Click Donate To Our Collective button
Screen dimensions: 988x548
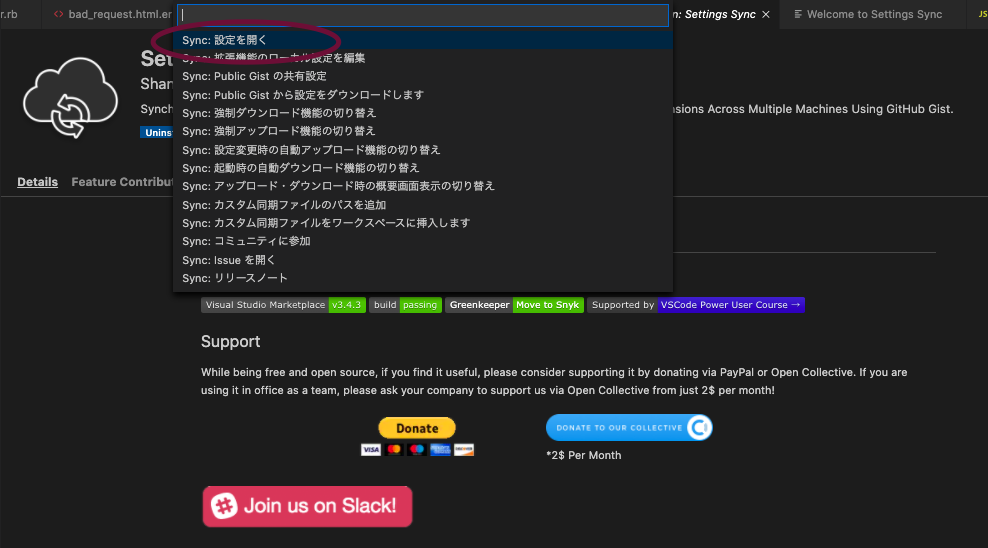(629, 428)
